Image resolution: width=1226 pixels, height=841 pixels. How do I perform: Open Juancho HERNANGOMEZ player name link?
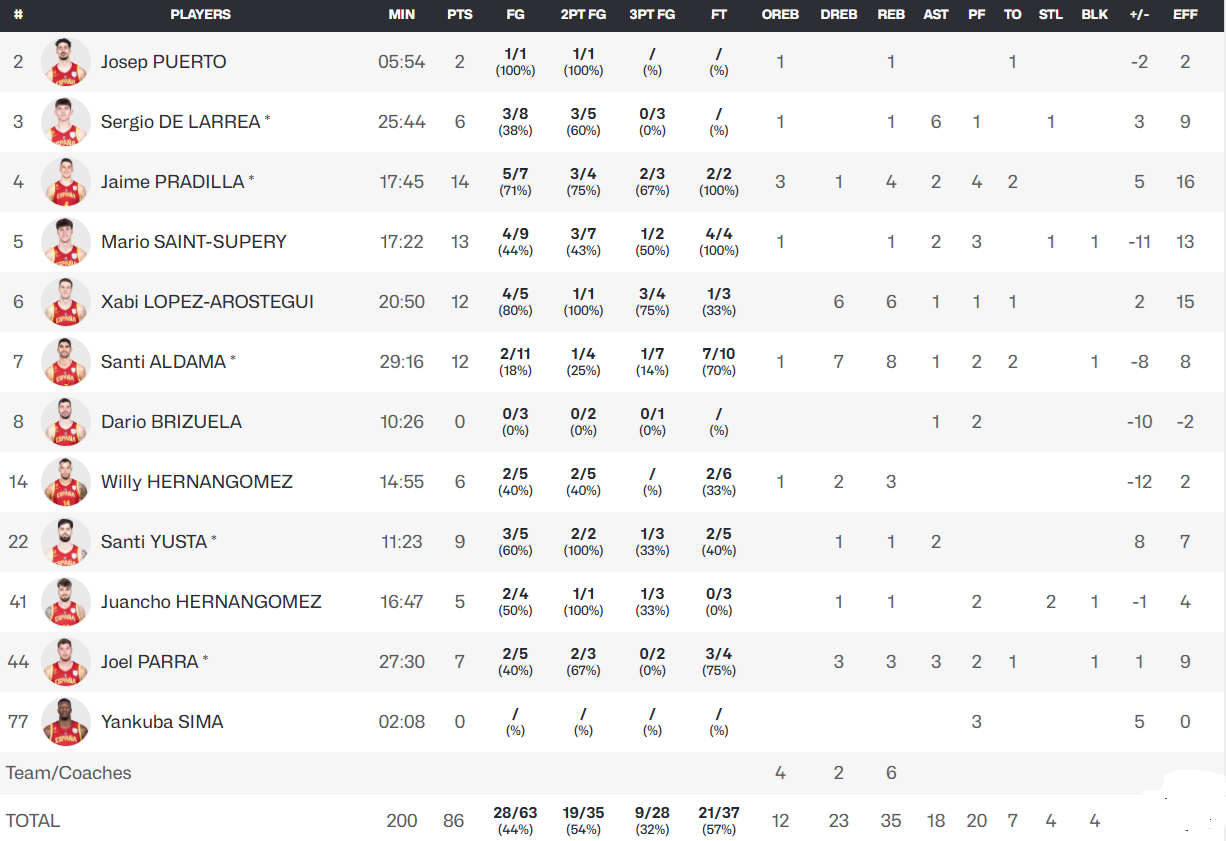(x=211, y=602)
